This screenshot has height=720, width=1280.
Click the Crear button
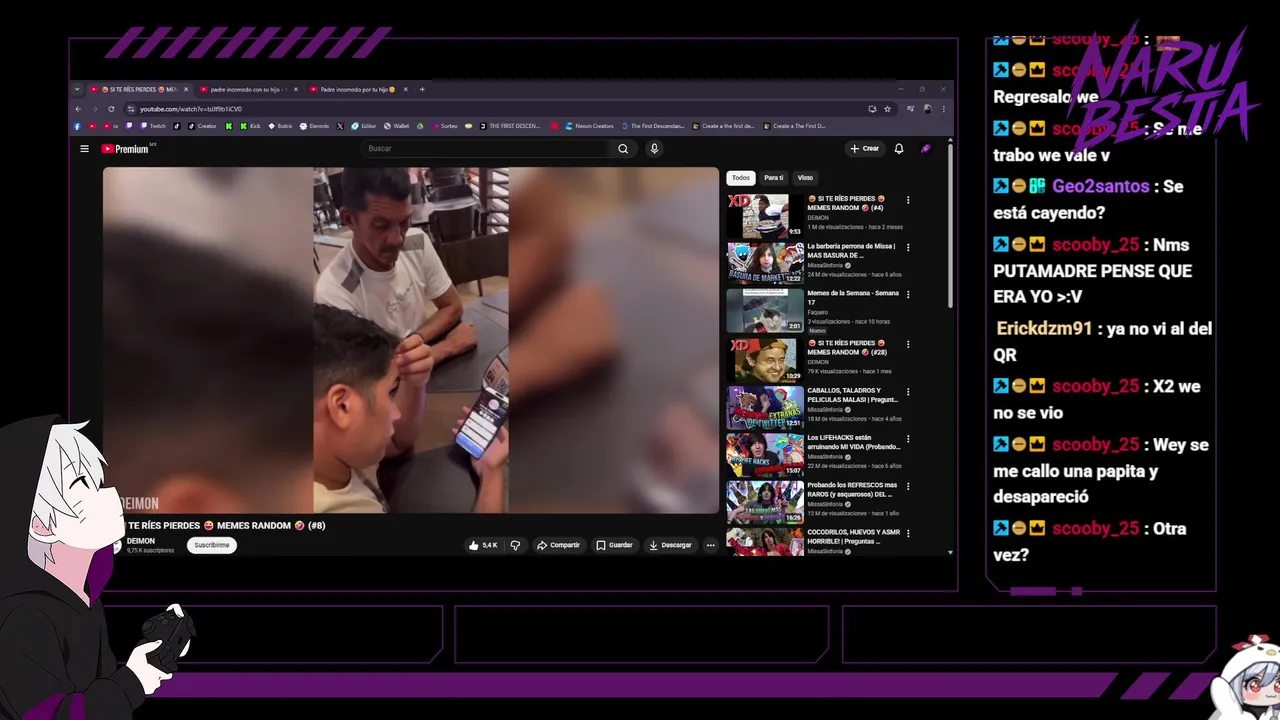click(865, 149)
